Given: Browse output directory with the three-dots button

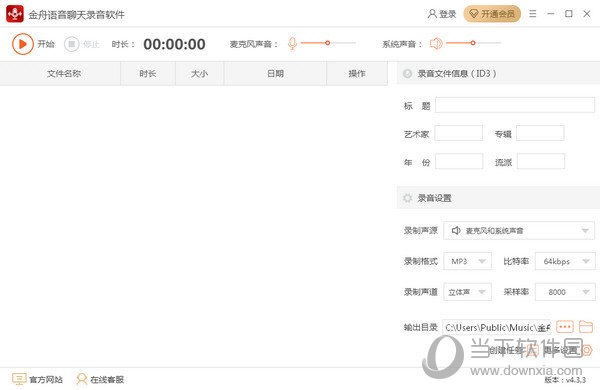Looking at the screenshot, I should coord(565,327).
